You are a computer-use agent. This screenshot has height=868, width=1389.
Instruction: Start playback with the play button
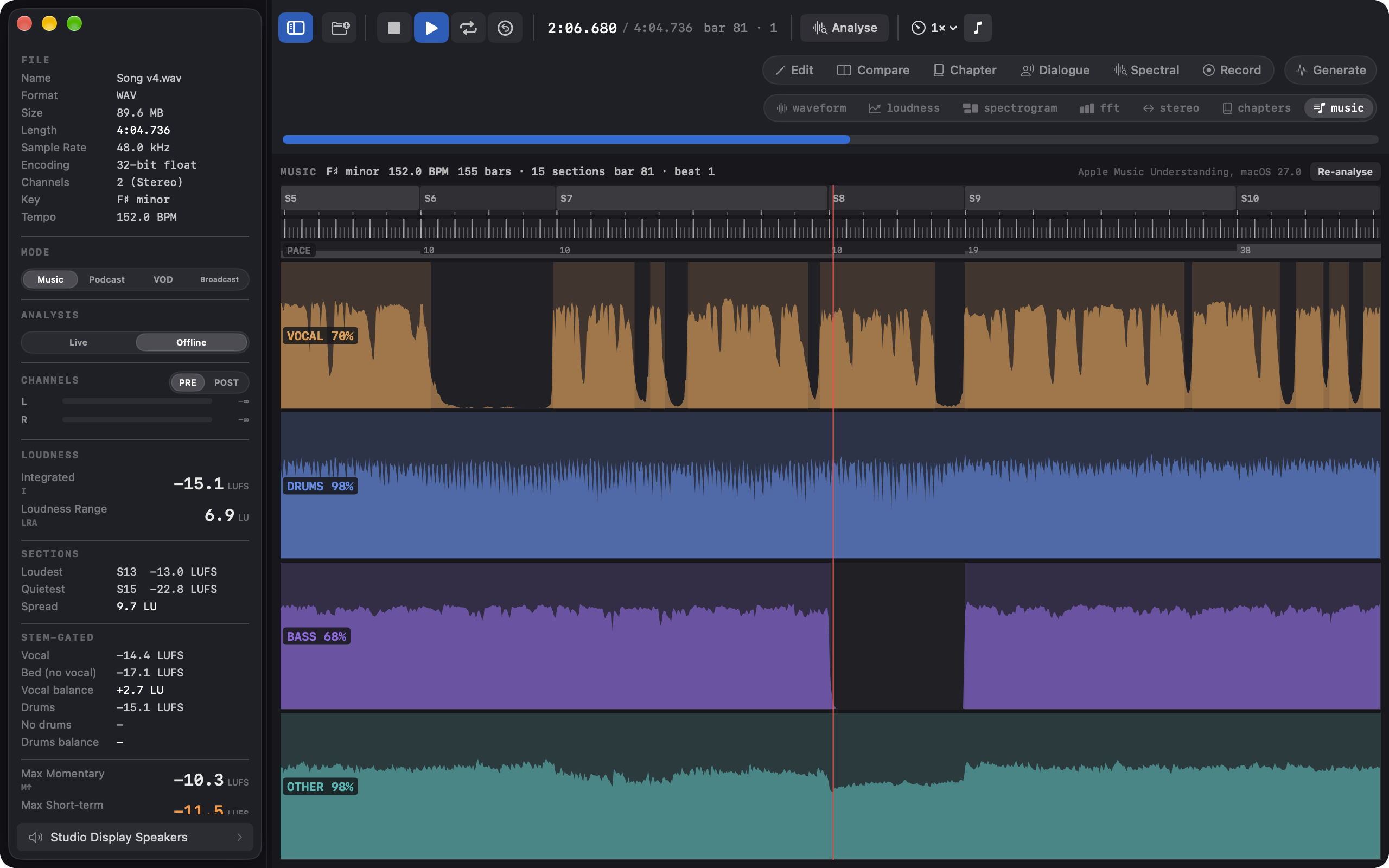[431, 28]
